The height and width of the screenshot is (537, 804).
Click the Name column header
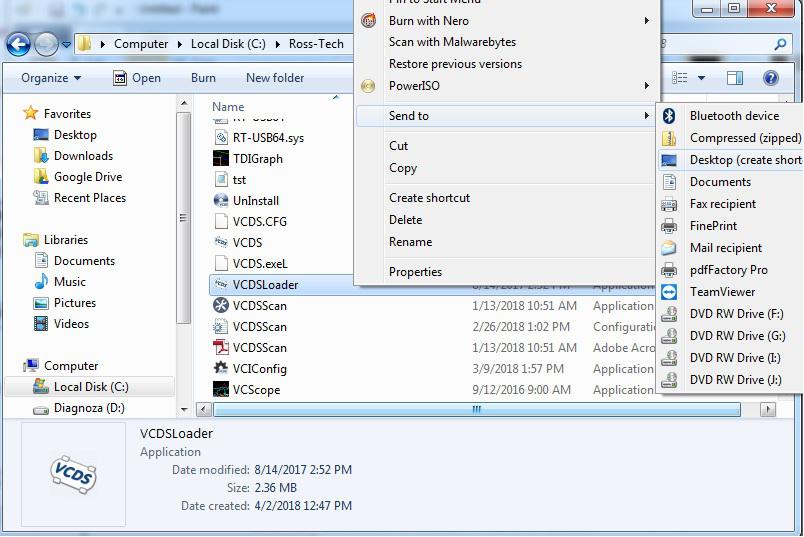[228, 107]
